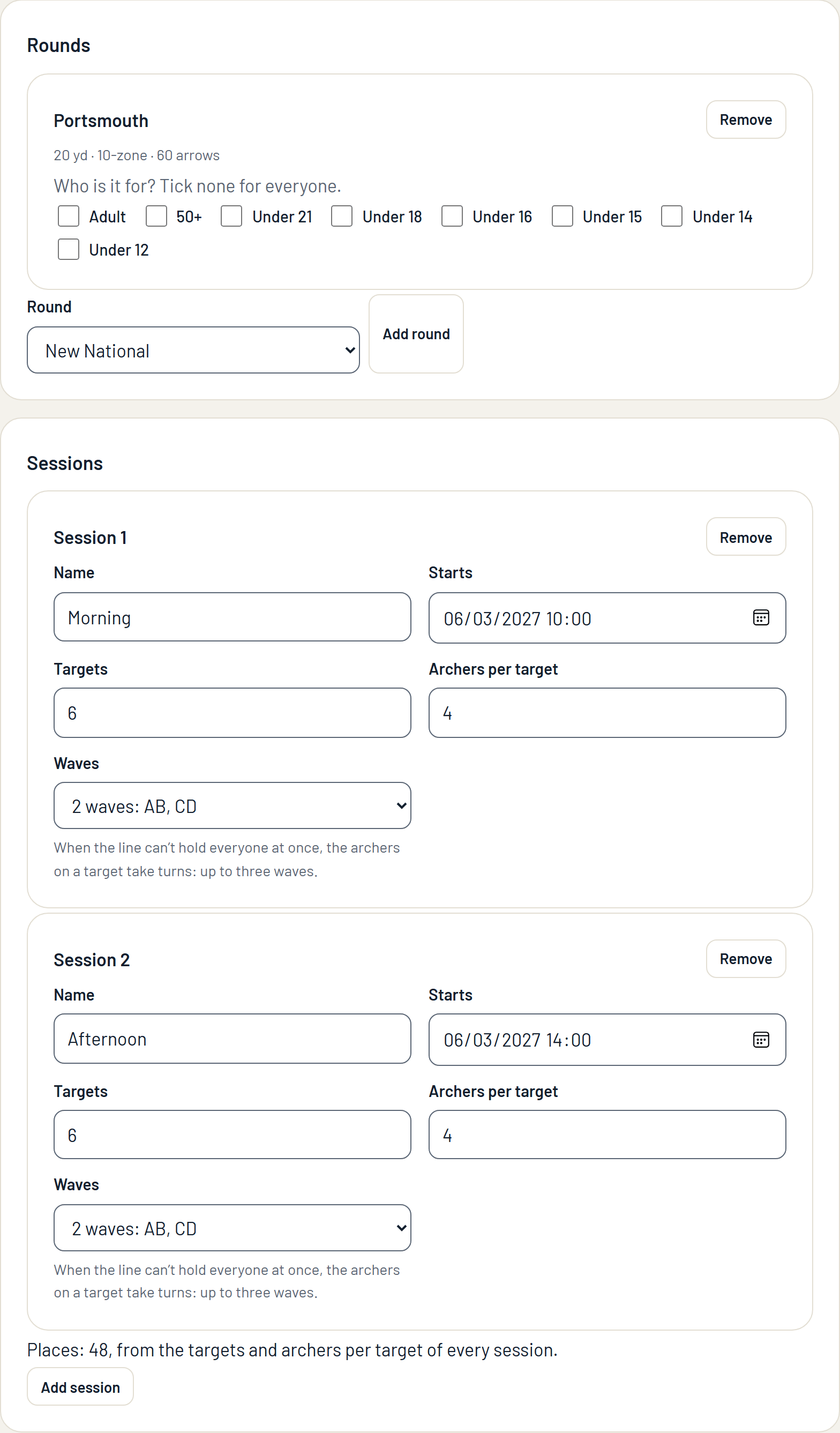This screenshot has width=840, height=1433.
Task: Focus Session 2 Starts date field
Action: tap(607, 1040)
